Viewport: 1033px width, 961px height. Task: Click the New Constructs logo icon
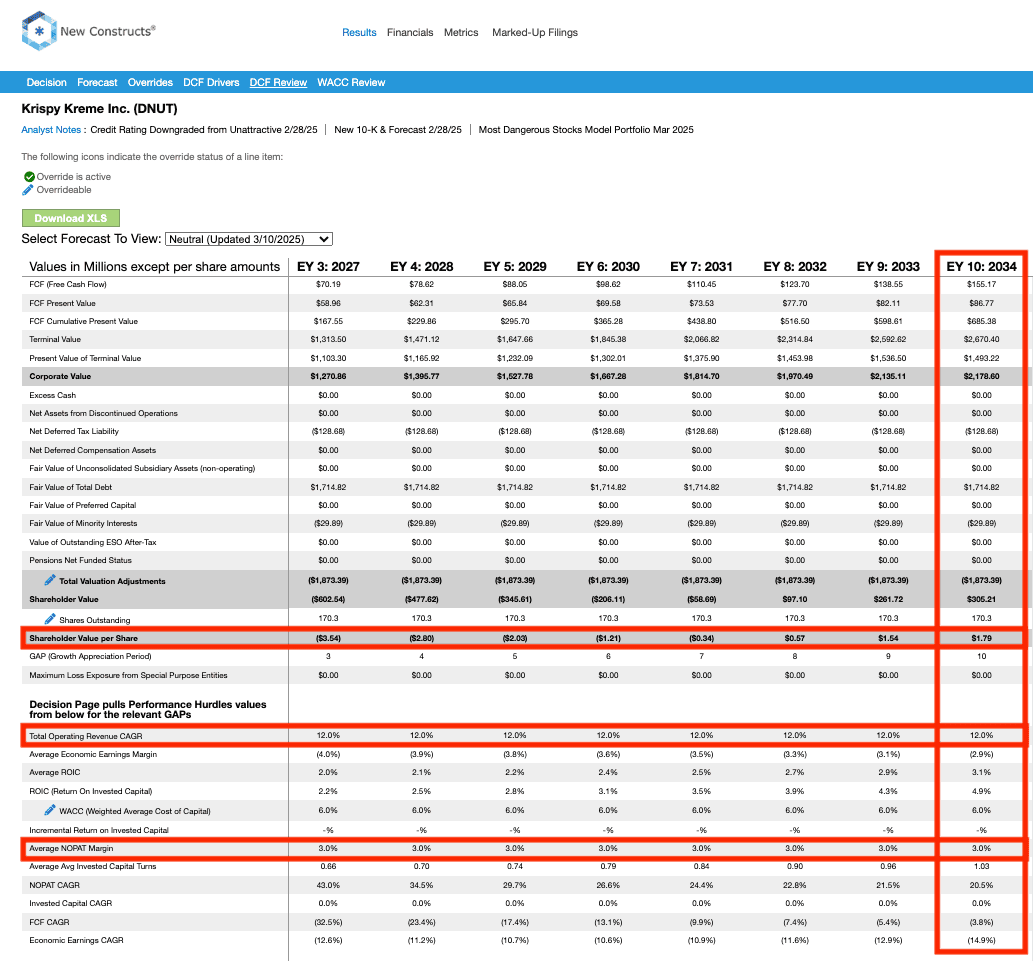38,31
